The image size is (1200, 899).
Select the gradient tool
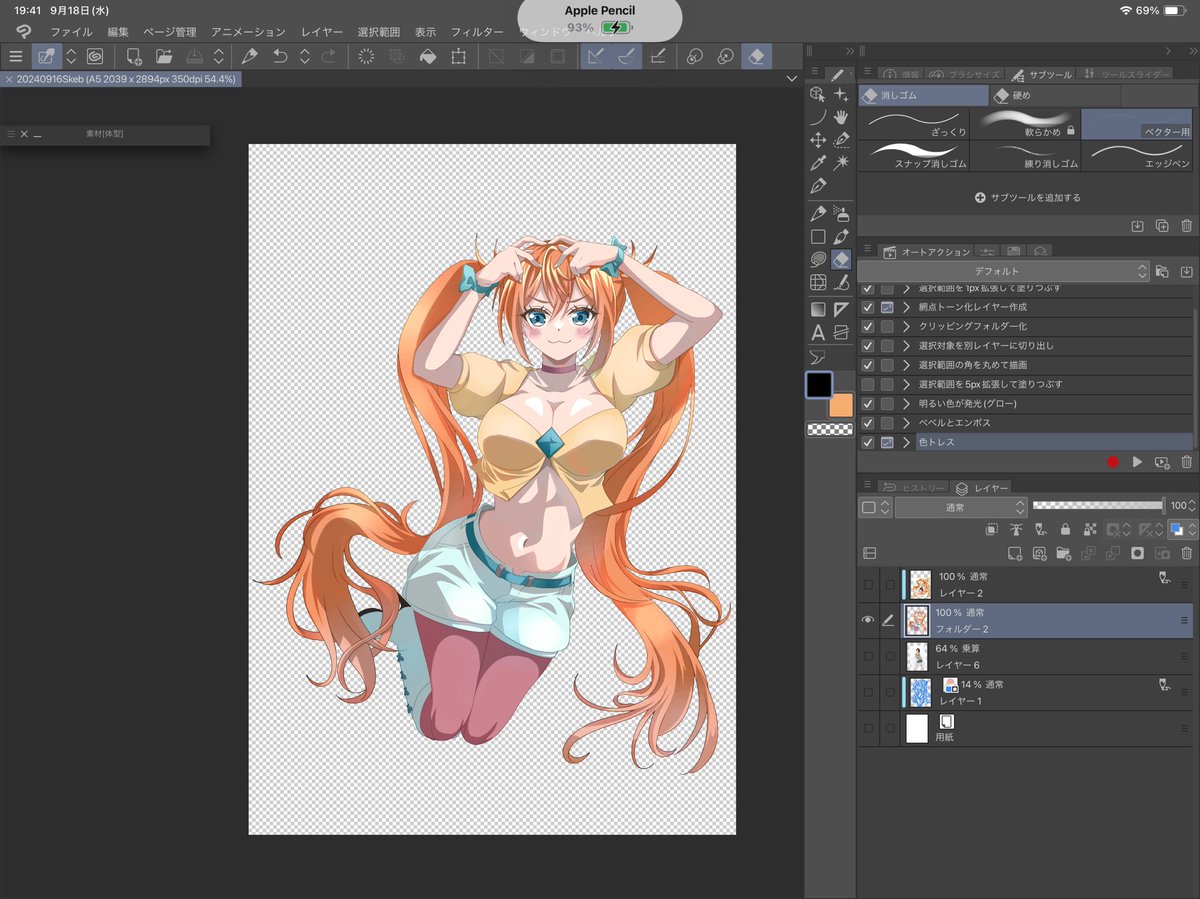tap(818, 309)
